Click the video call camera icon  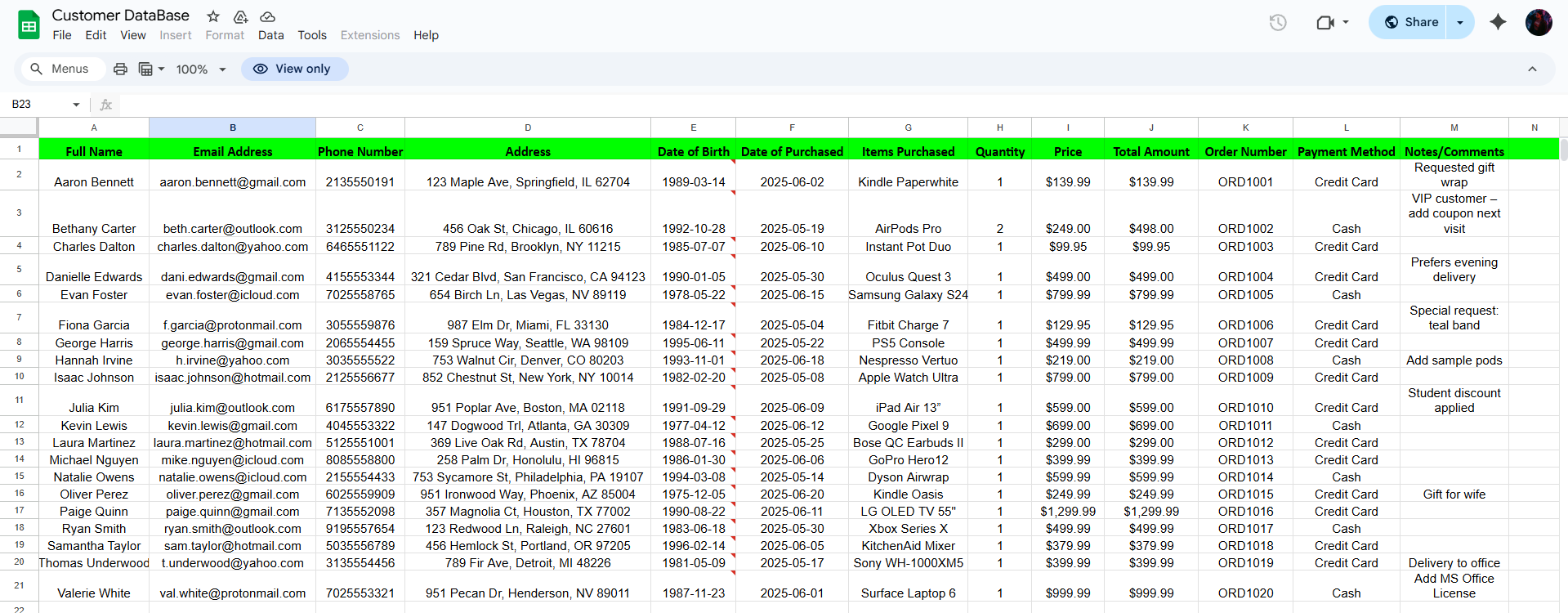1325,23
